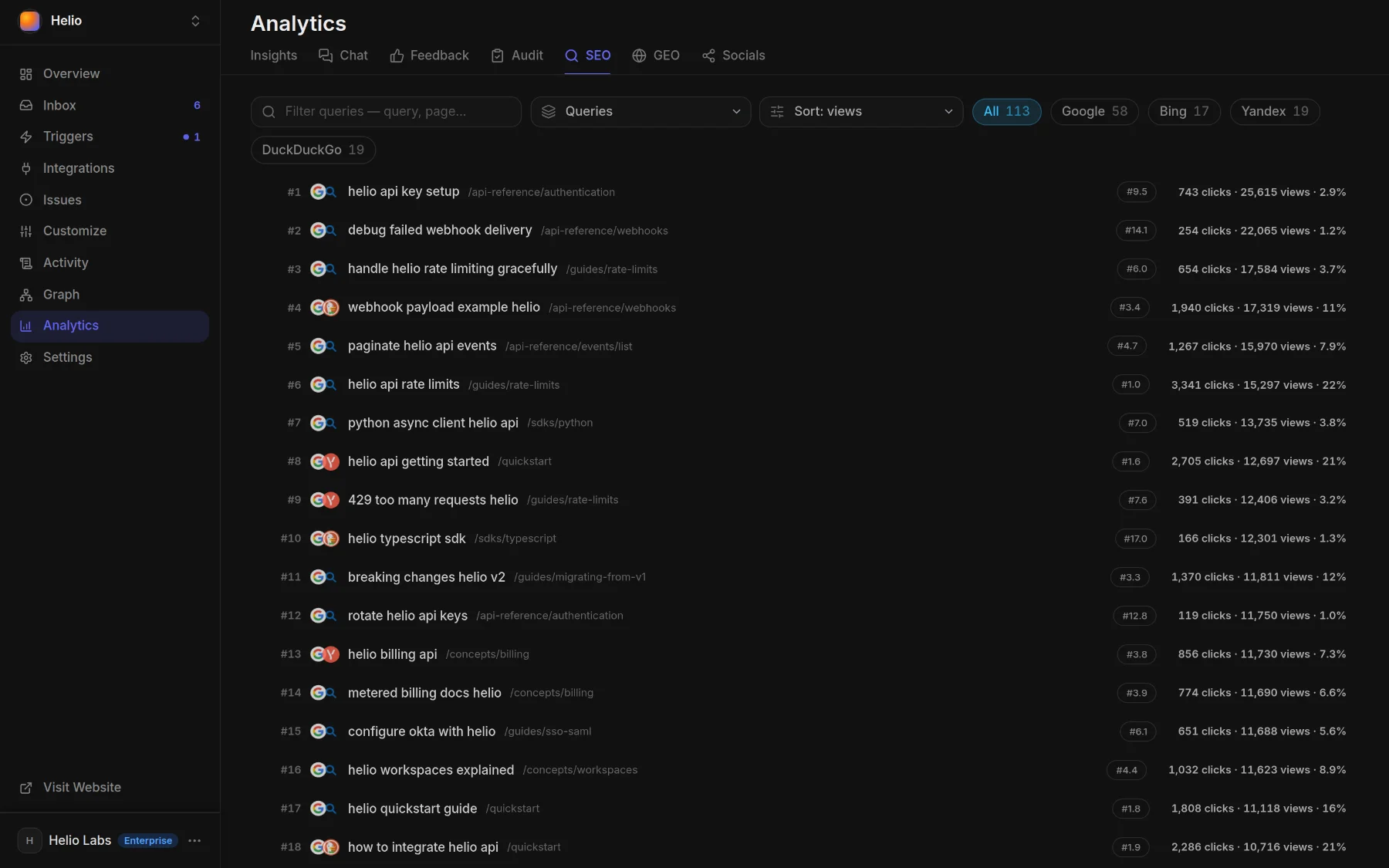Select the 'helio api key setup' query
Screen dimensions: 1389x868
tap(404, 191)
